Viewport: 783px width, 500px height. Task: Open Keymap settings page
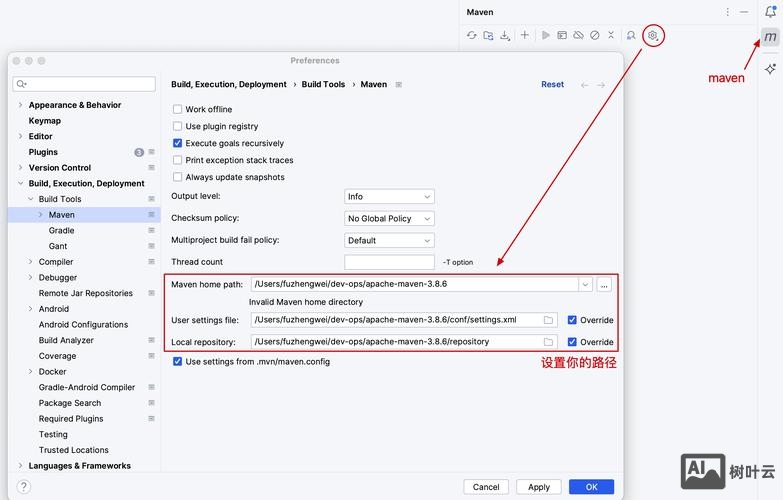[45, 121]
